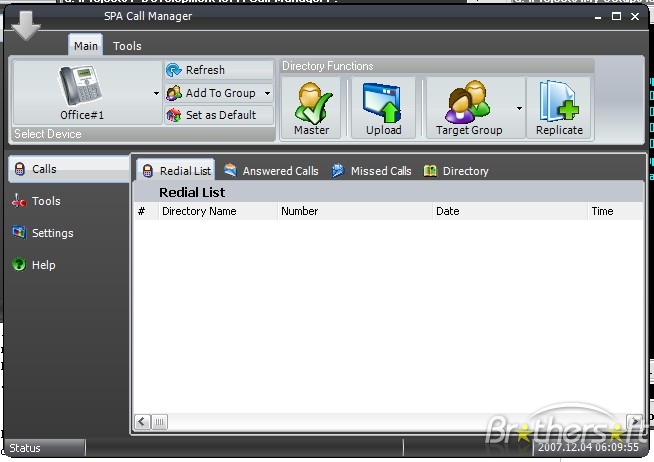Click the Calls phone icon in sidebar

point(20,169)
